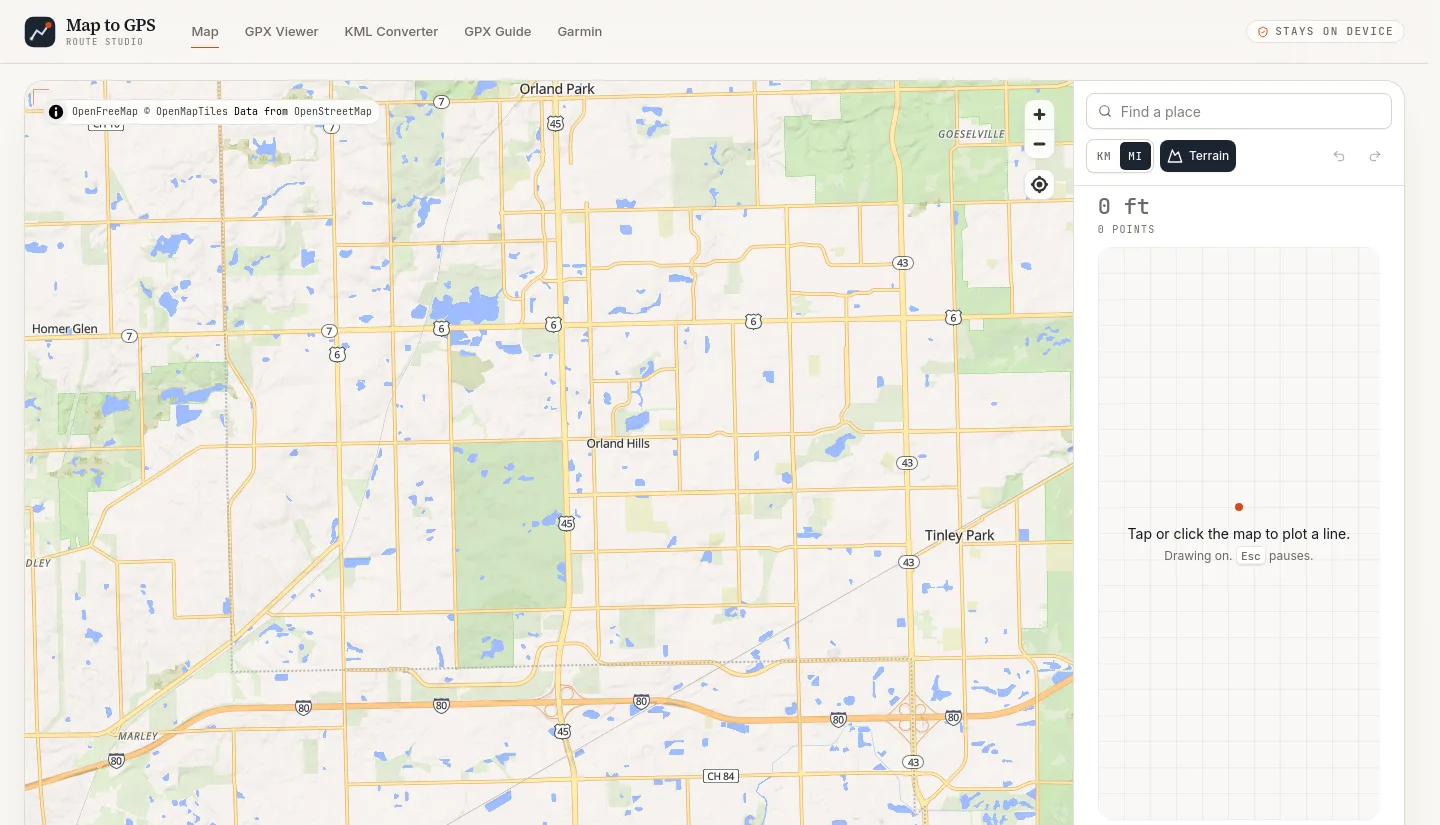The image size is (1440, 825).
Task: Open the map attribution info icon
Action: (x=56, y=112)
